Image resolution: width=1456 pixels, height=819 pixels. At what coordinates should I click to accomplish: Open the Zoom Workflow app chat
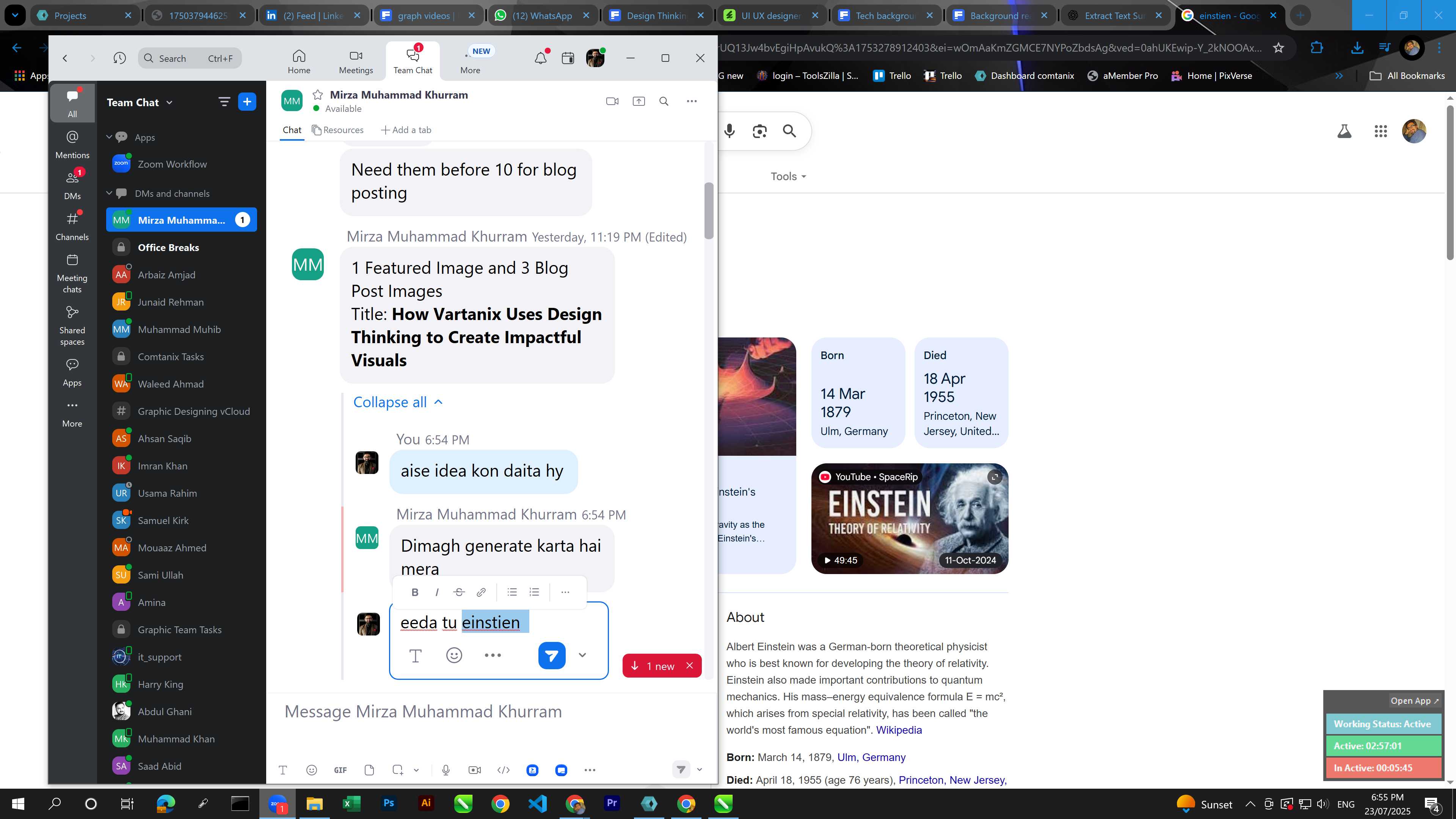pyautogui.click(x=182, y=164)
